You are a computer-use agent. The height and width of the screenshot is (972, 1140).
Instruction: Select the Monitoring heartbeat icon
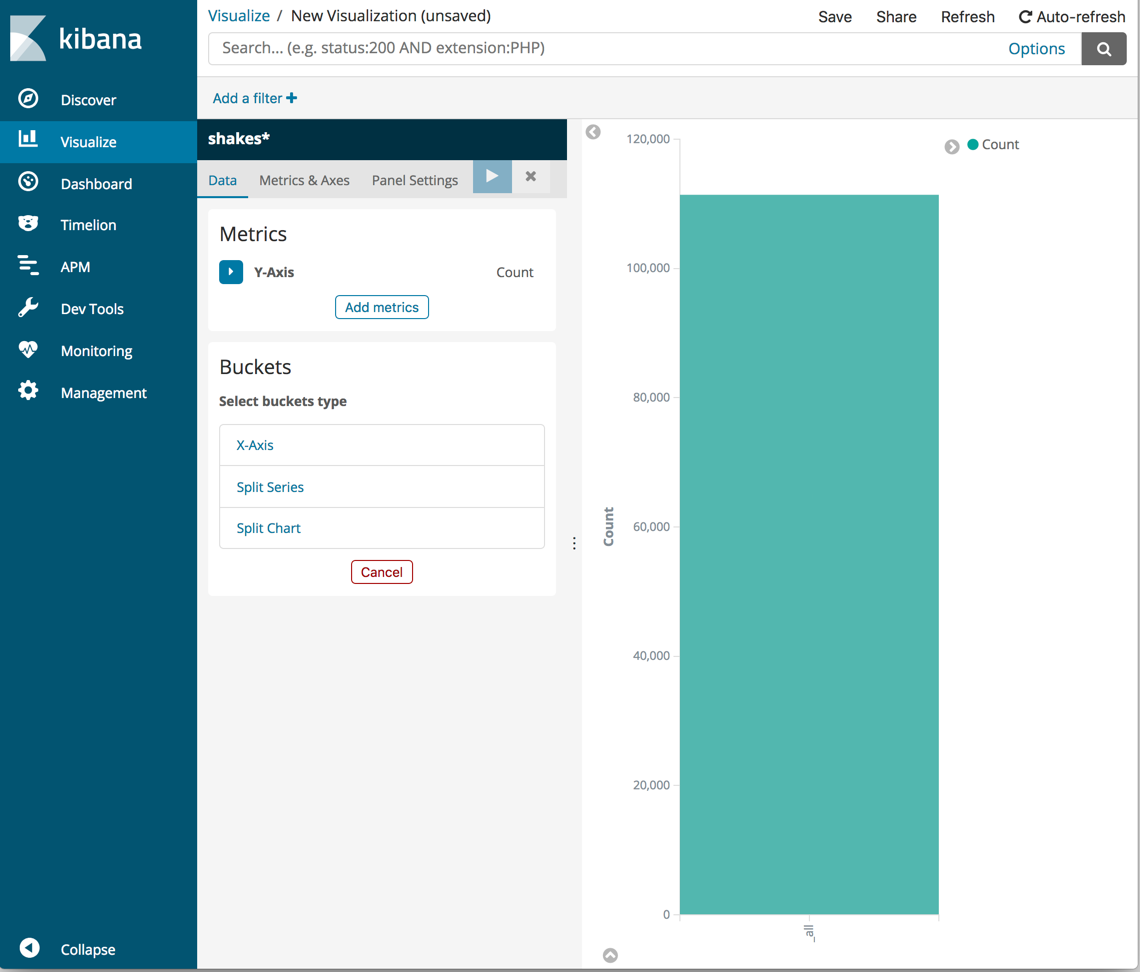click(x=29, y=350)
